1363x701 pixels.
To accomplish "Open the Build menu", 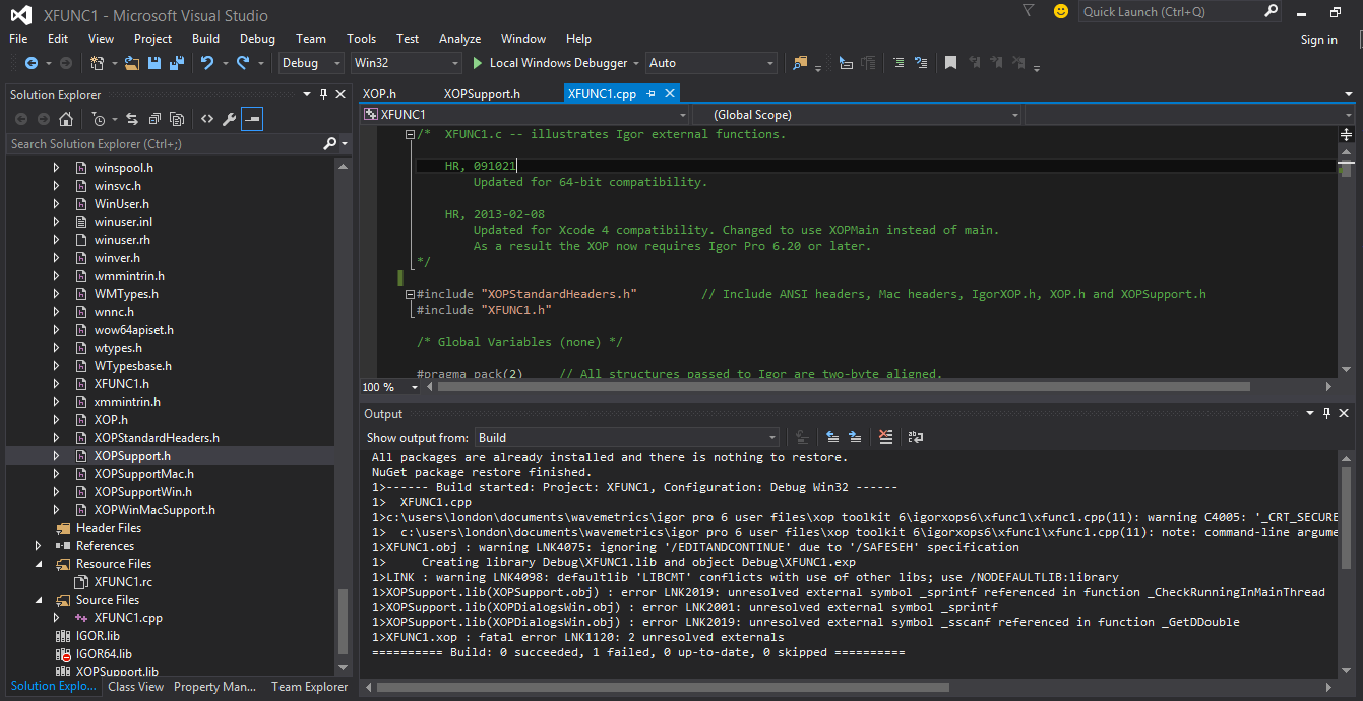I will (206, 39).
